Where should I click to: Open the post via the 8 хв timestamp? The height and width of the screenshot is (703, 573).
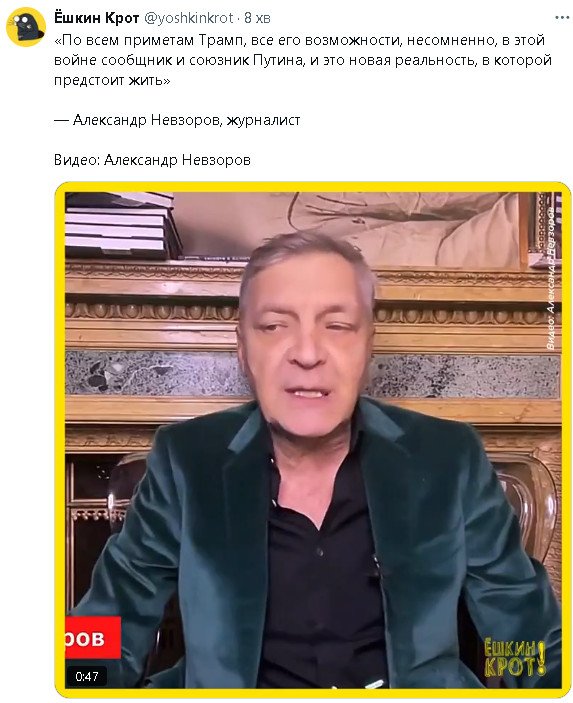click(257, 18)
